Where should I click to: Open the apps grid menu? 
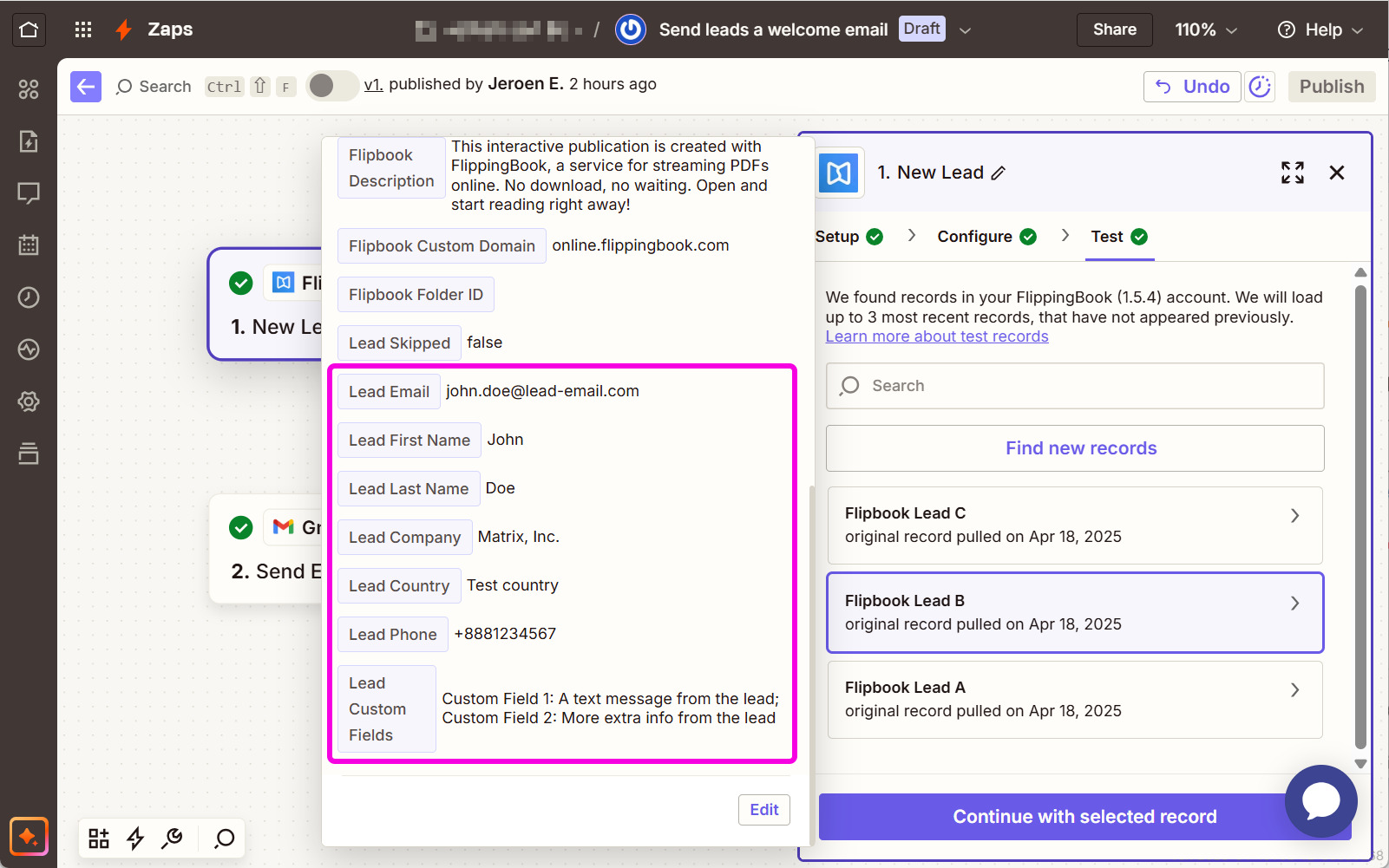(x=83, y=29)
